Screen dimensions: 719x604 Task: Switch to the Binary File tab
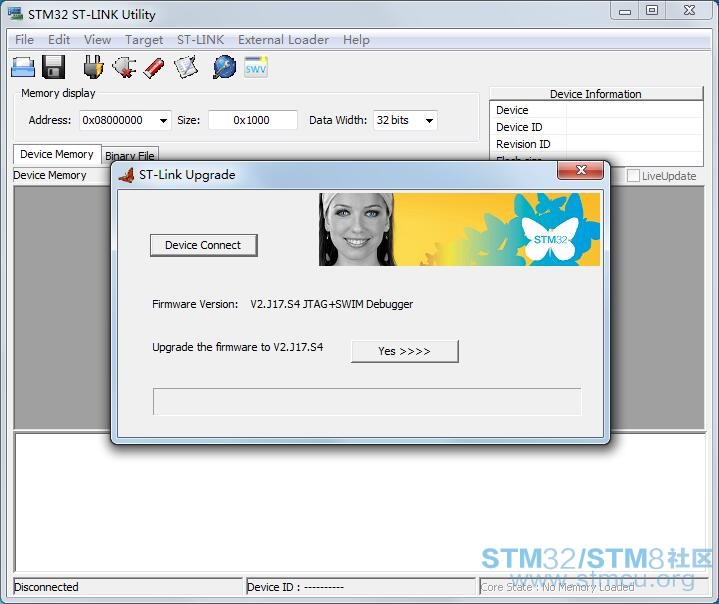[x=130, y=155]
